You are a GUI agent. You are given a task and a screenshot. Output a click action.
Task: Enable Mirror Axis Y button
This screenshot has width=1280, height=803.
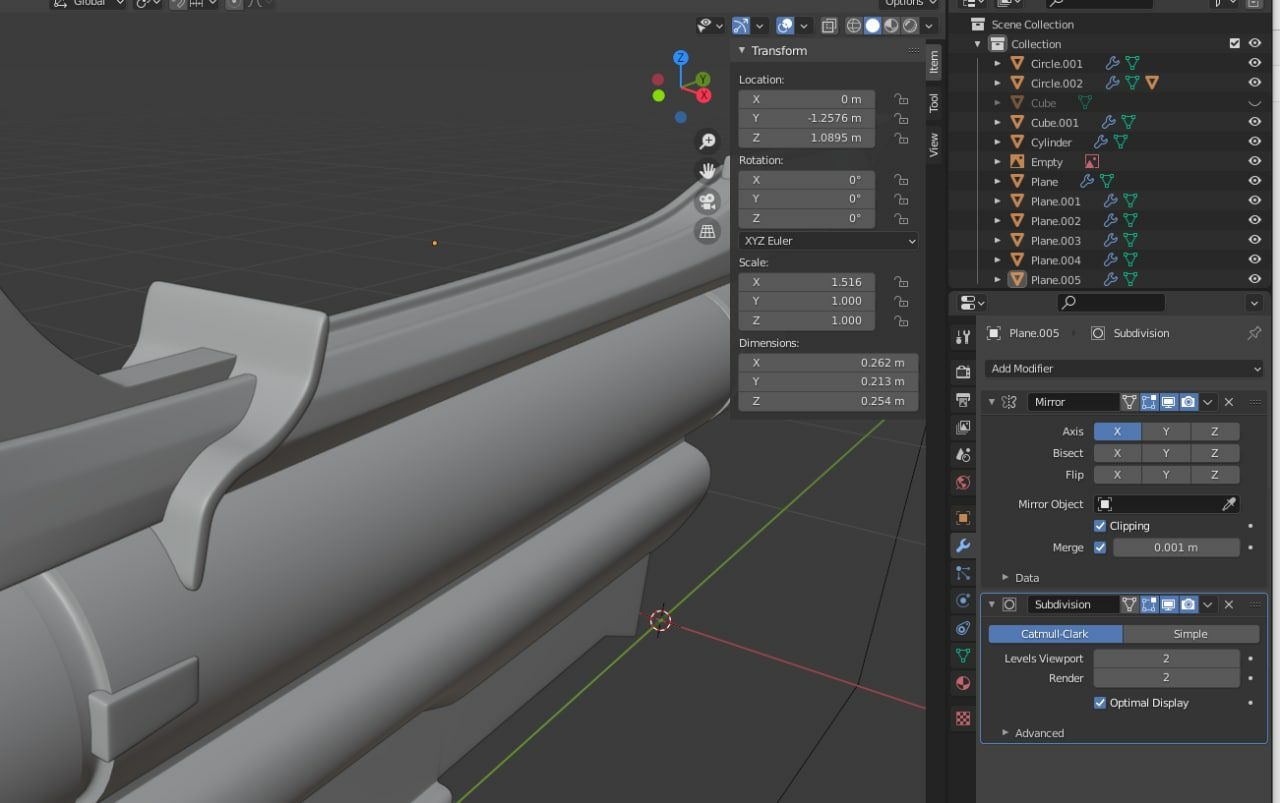[1166, 432]
